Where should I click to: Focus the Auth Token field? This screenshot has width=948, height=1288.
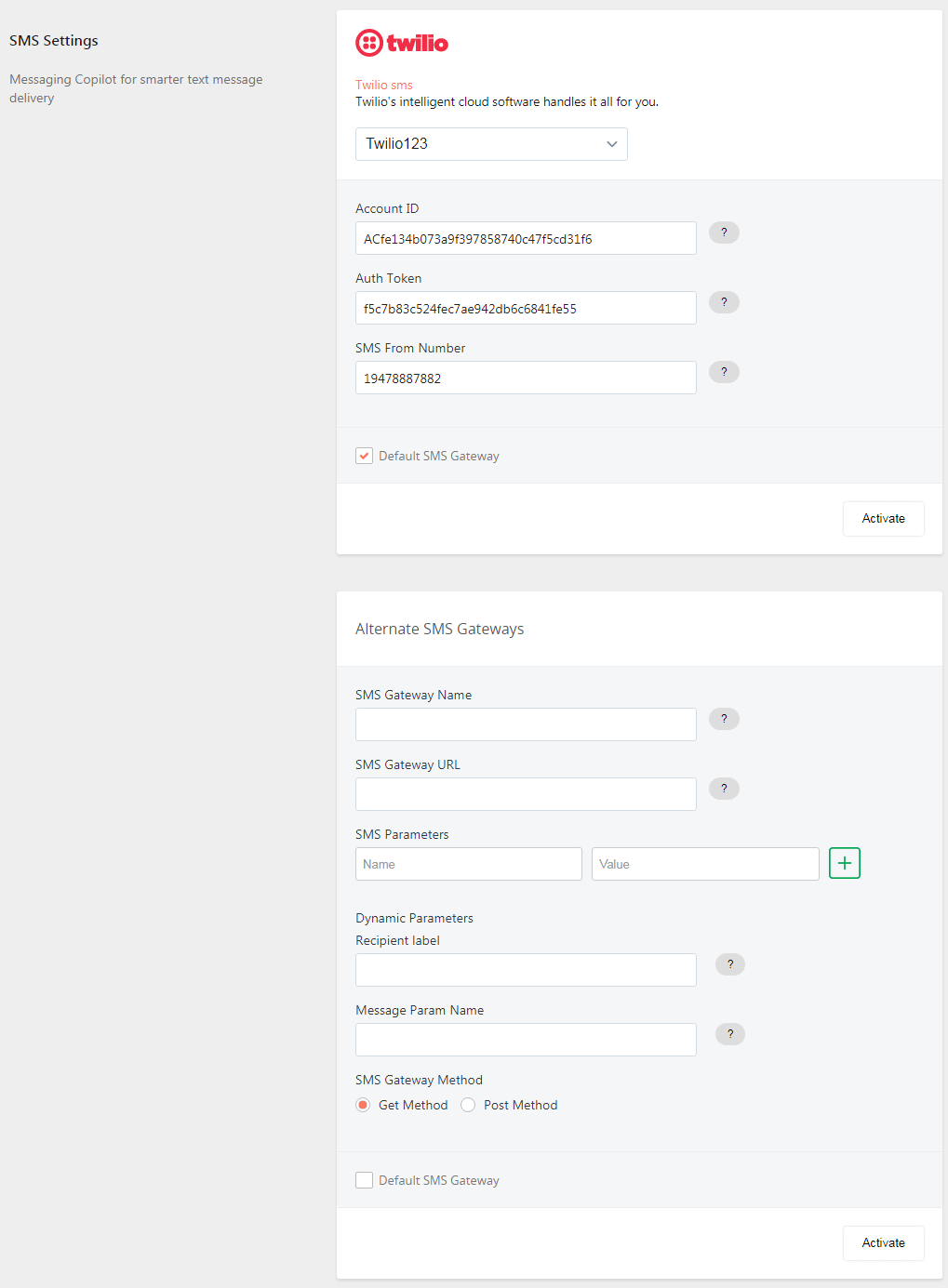click(526, 308)
